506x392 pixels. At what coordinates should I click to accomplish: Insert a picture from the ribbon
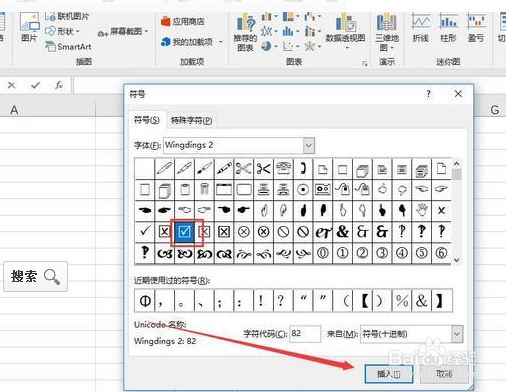29,28
